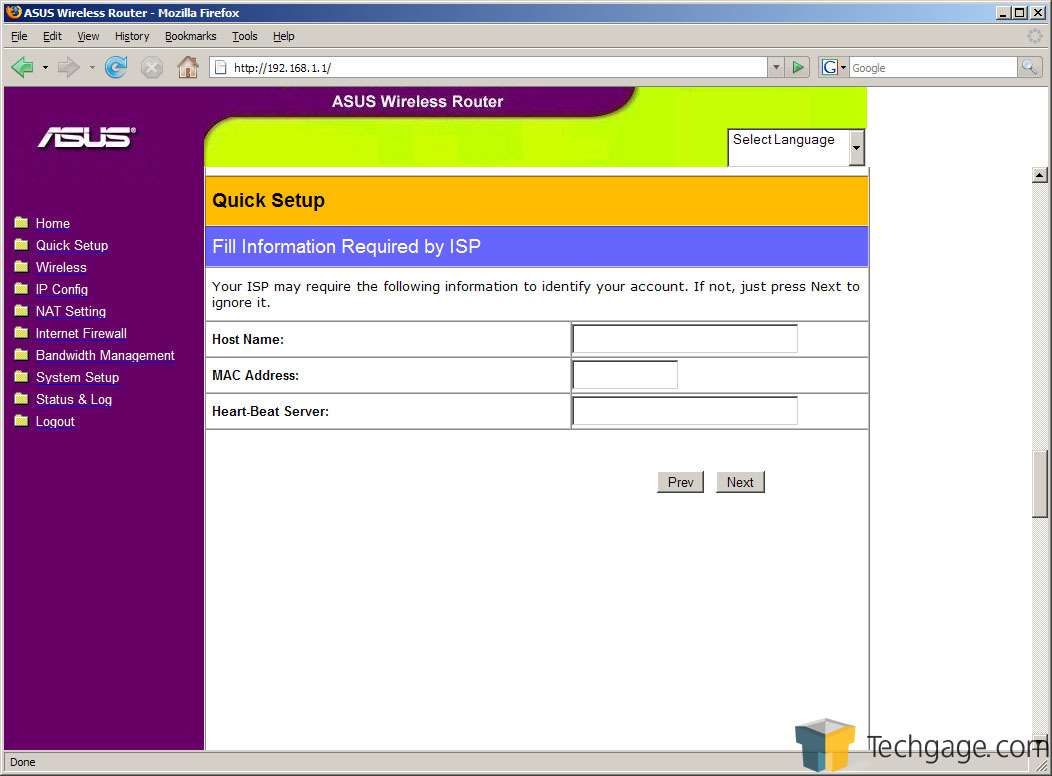
Task: Click the Quick Setup heading text
Action: pos(268,201)
